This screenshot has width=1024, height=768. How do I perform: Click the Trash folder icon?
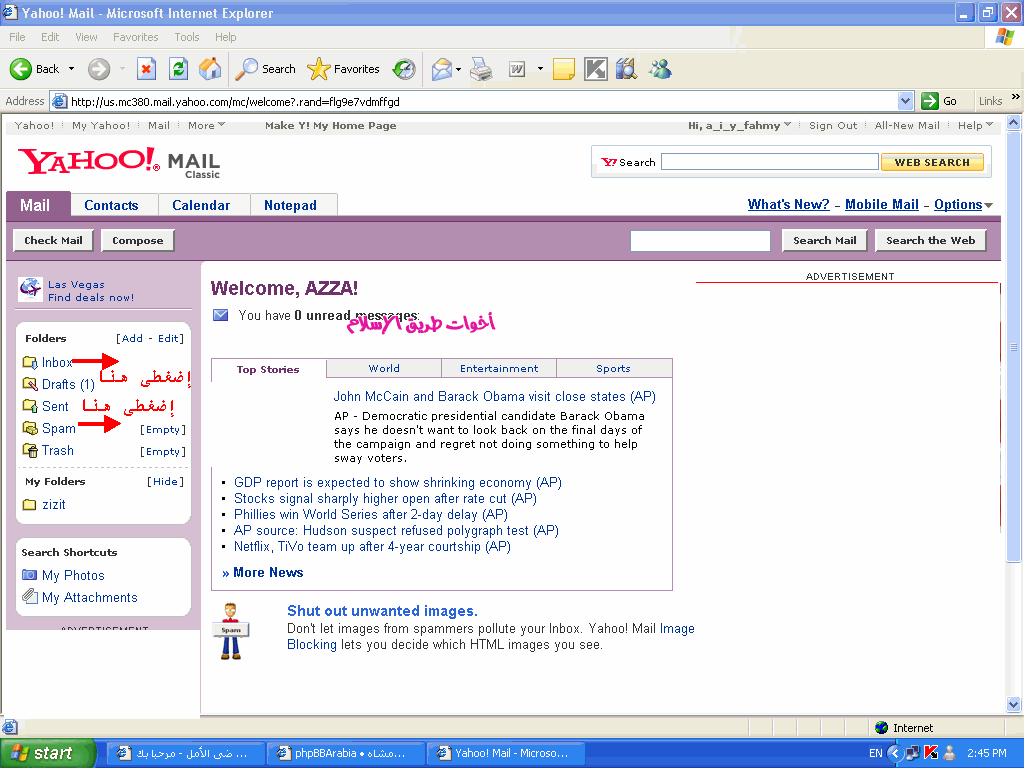click(x=30, y=450)
